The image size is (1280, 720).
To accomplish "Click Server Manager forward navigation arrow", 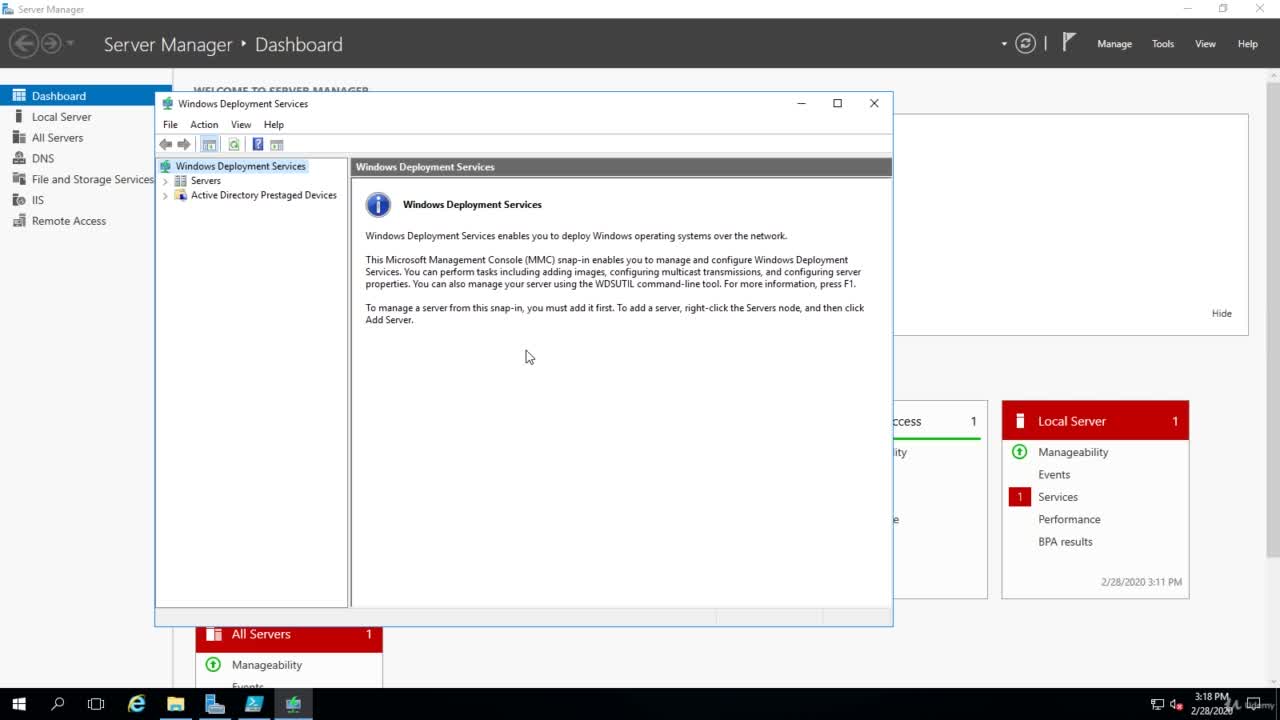I will pyautogui.click(x=50, y=43).
